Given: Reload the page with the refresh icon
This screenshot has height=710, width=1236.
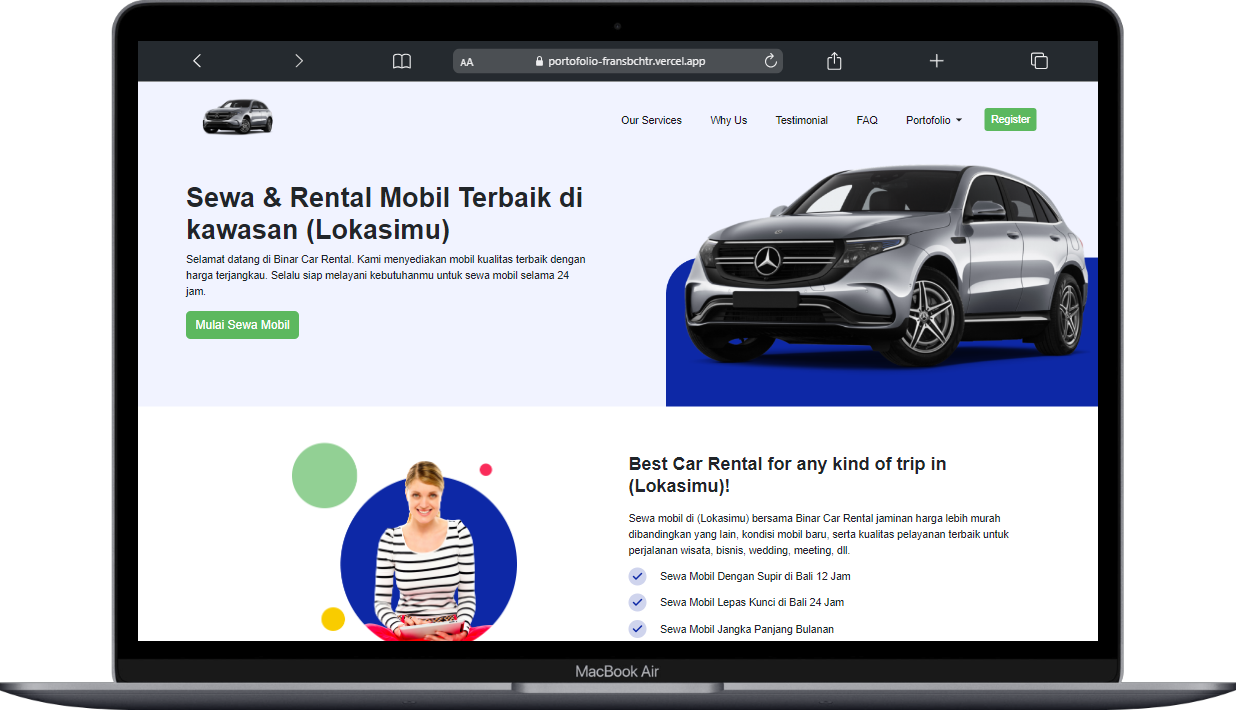Looking at the screenshot, I should [770, 61].
